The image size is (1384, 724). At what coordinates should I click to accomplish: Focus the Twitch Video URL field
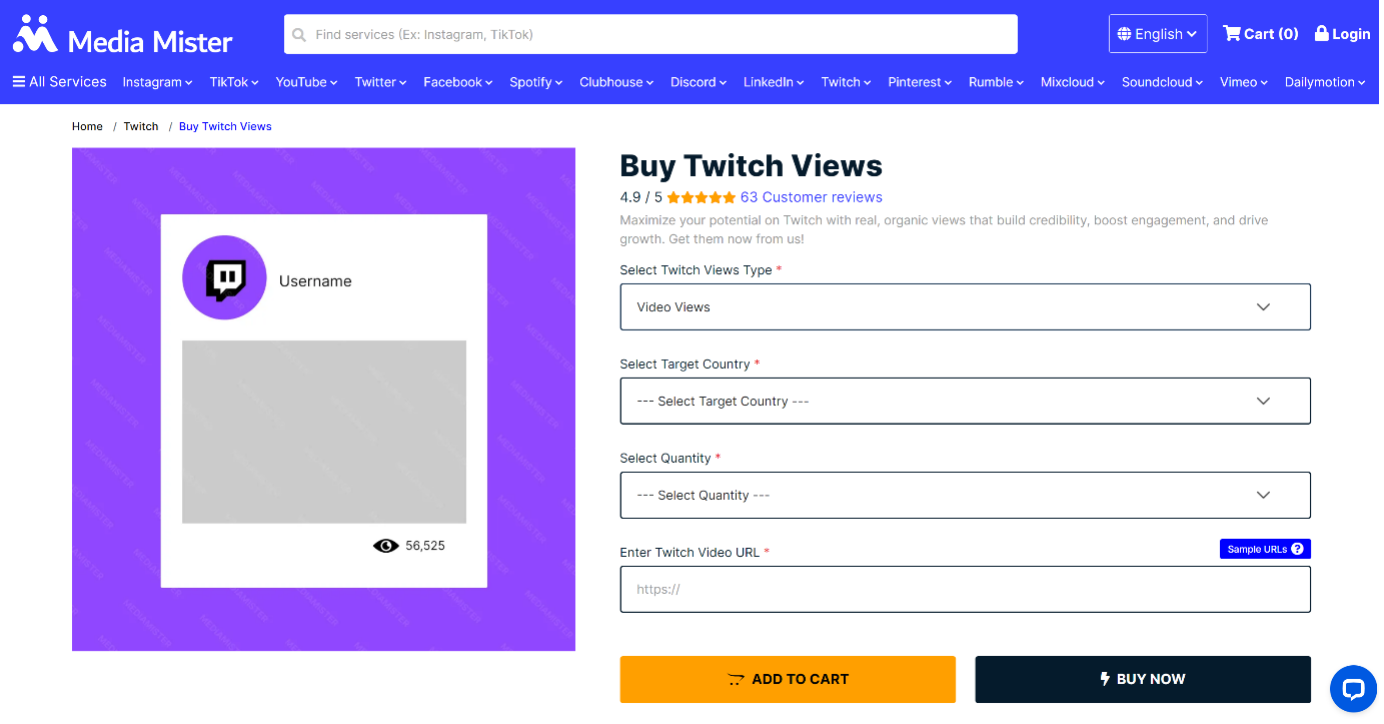(x=965, y=589)
